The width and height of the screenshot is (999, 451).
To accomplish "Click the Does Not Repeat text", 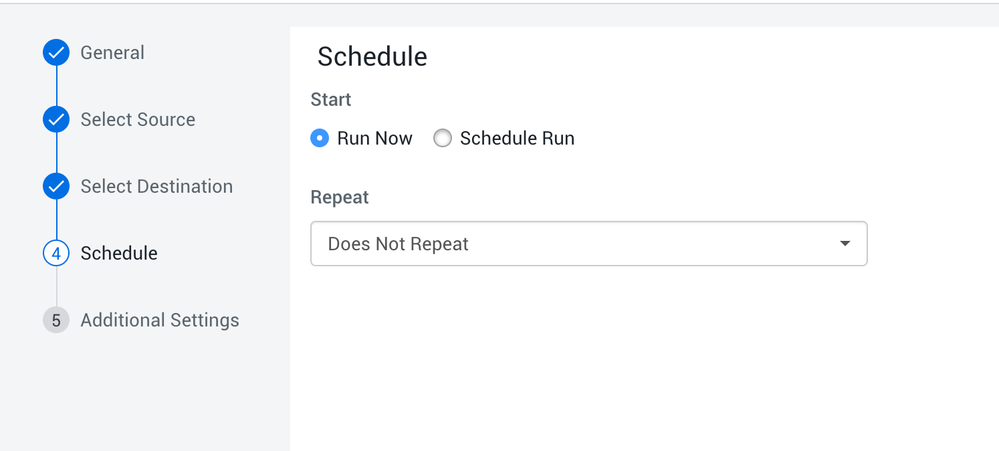I will pos(398,244).
